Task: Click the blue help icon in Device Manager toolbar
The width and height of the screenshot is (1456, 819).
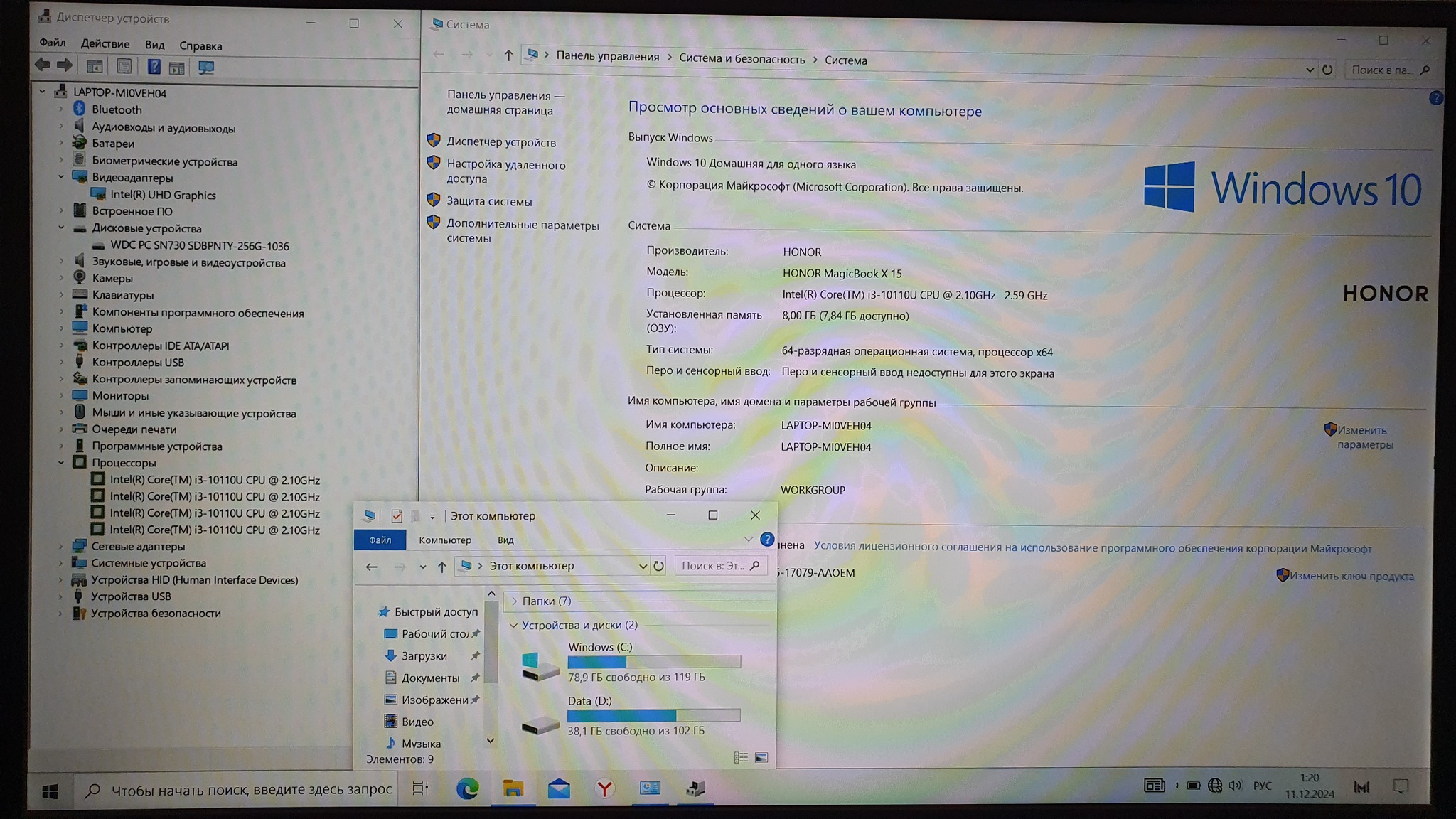Action: tap(154, 67)
